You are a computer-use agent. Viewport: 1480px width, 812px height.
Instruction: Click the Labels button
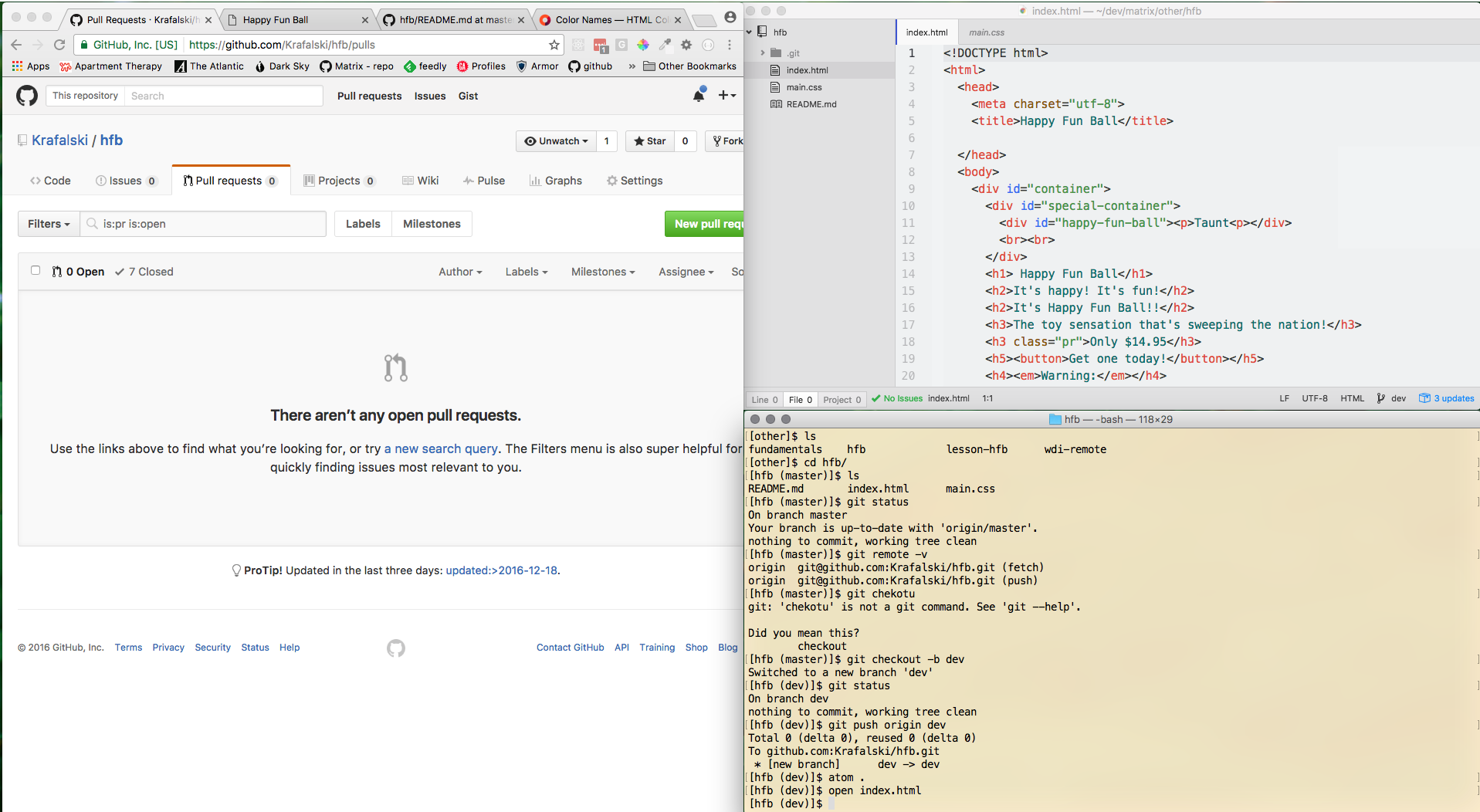(x=363, y=224)
